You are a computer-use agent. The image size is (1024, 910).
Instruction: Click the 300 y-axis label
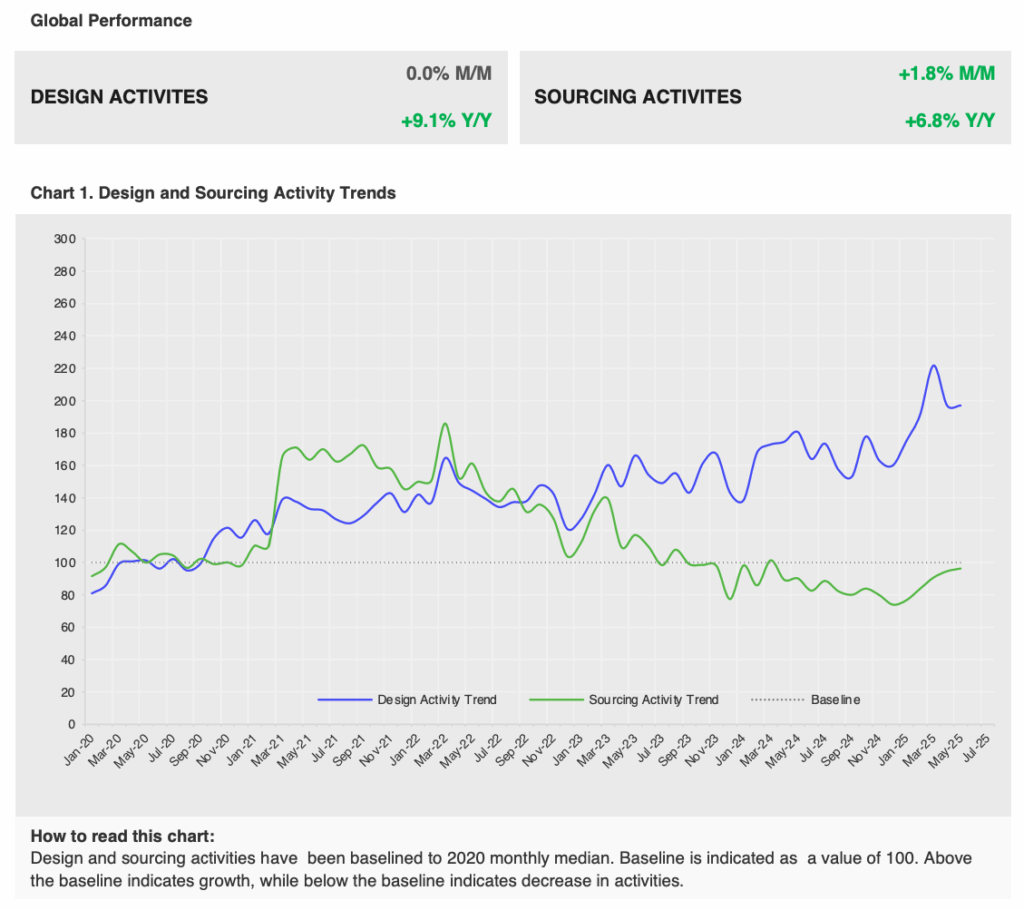click(x=64, y=239)
